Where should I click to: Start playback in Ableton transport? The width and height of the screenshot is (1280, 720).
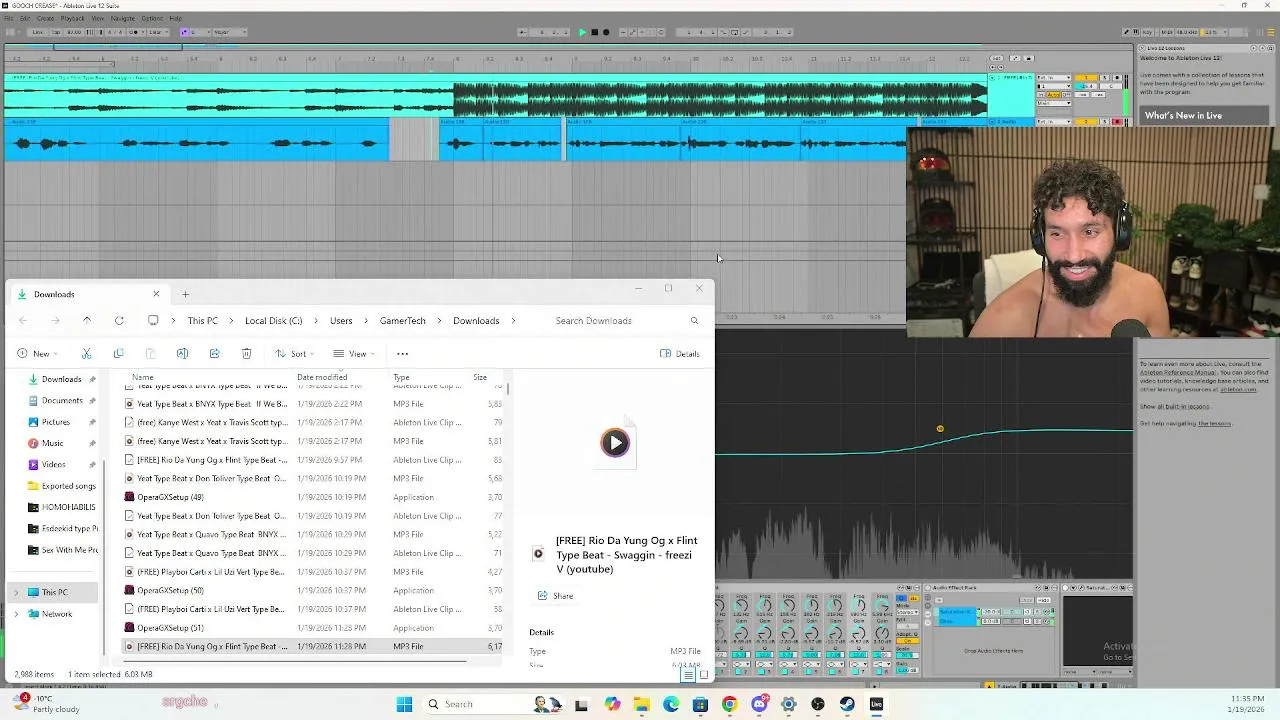[582, 32]
